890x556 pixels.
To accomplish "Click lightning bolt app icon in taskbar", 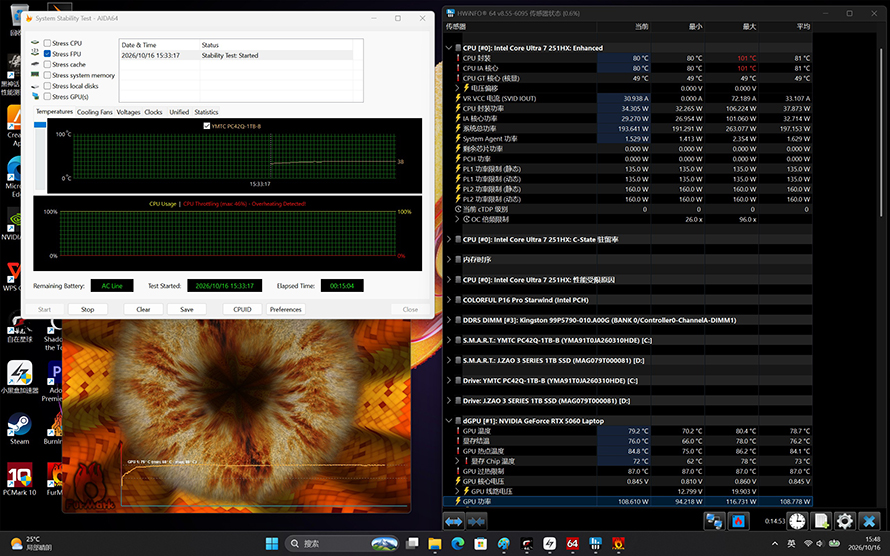I will pos(549,544).
